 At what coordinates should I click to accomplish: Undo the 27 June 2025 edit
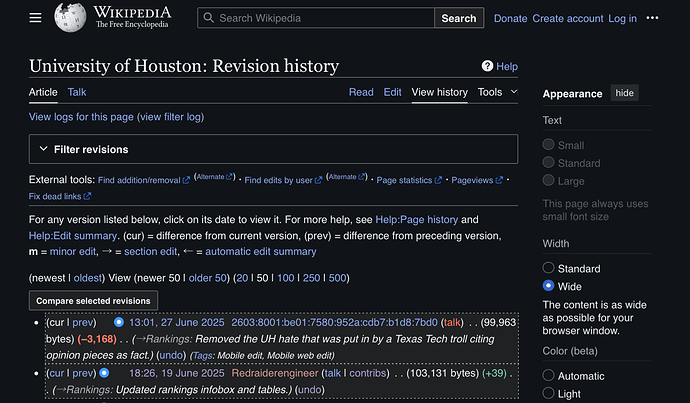[171, 355]
